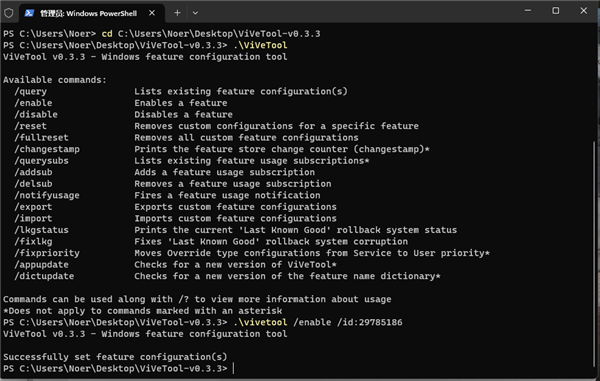Image resolution: width=600 pixels, height=381 pixels.
Task: Click the '.\ViVeTool' command on second line
Action: click(260, 45)
